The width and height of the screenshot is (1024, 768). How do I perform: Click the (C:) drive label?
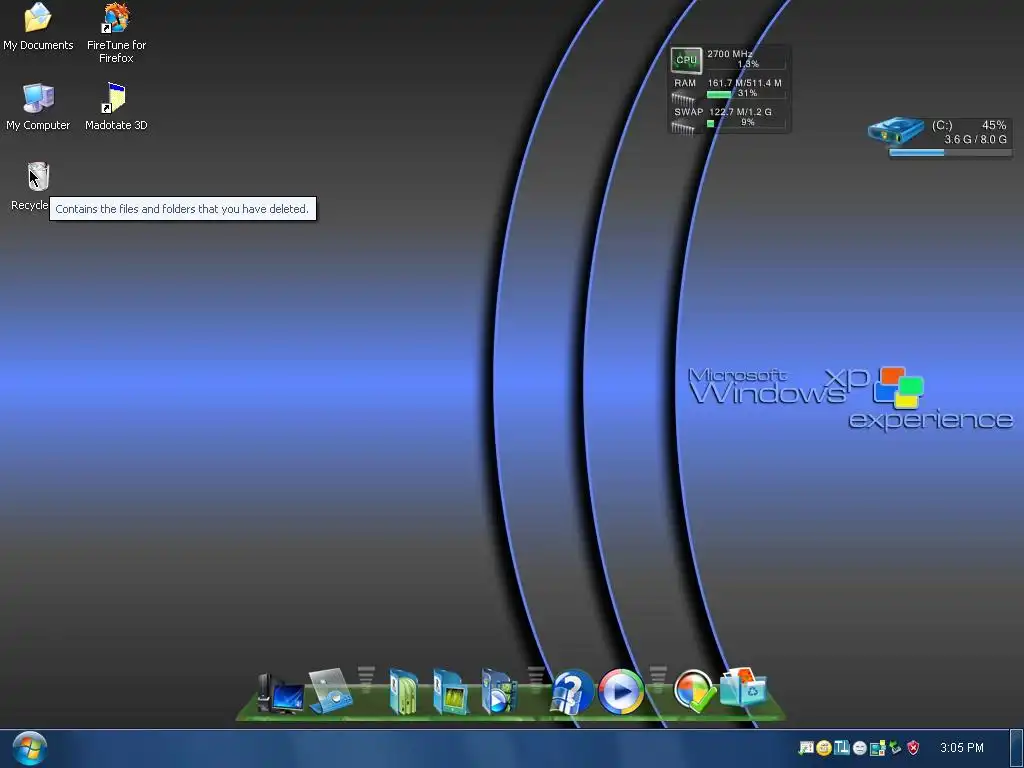[x=942, y=125]
